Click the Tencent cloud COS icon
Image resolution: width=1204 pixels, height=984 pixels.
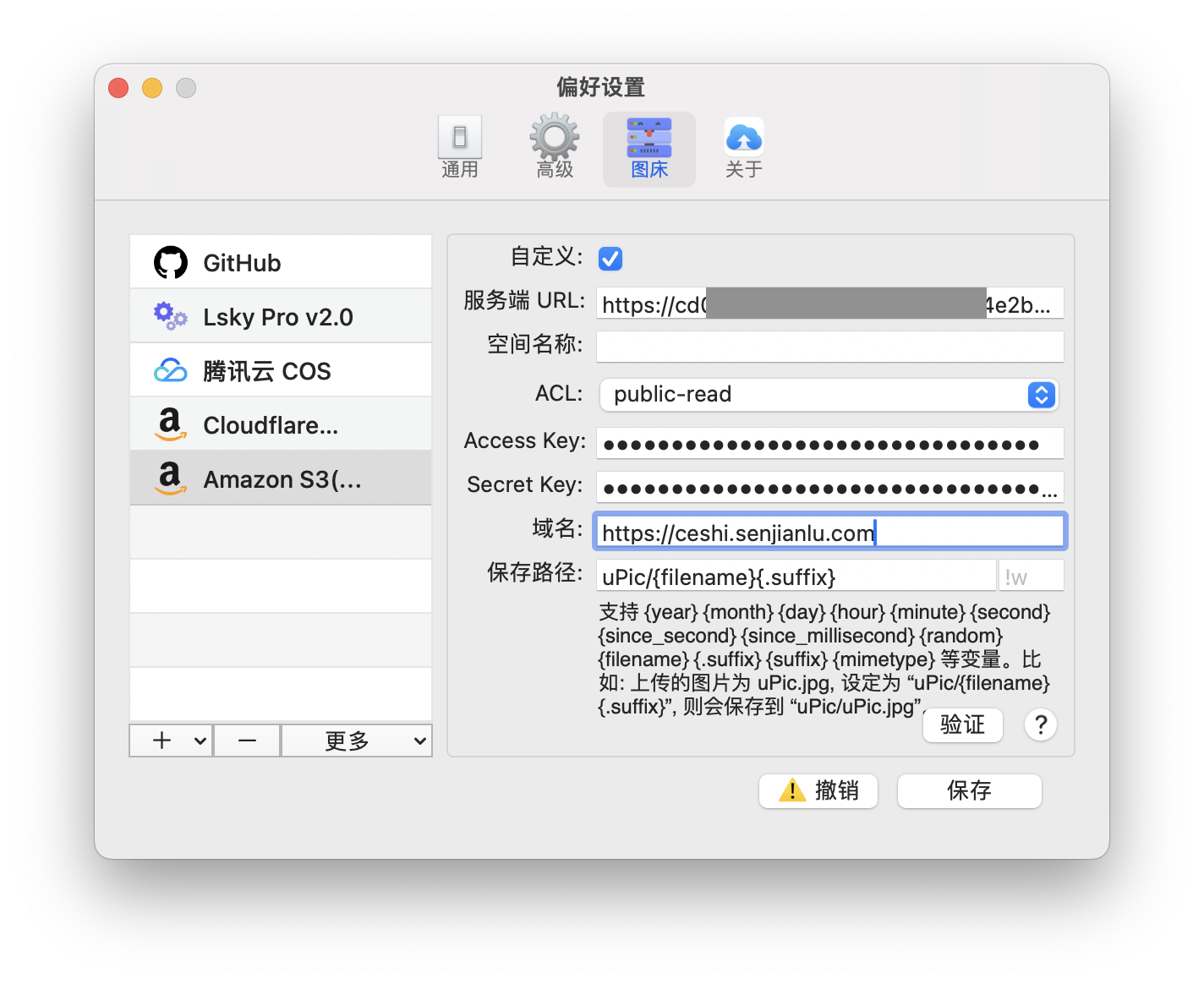pyautogui.click(x=171, y=370)
